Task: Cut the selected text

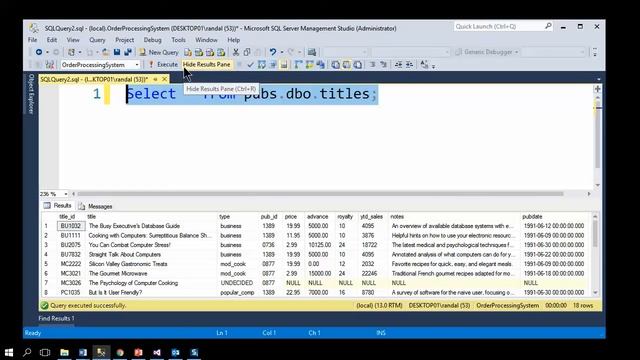Action: 236,52
